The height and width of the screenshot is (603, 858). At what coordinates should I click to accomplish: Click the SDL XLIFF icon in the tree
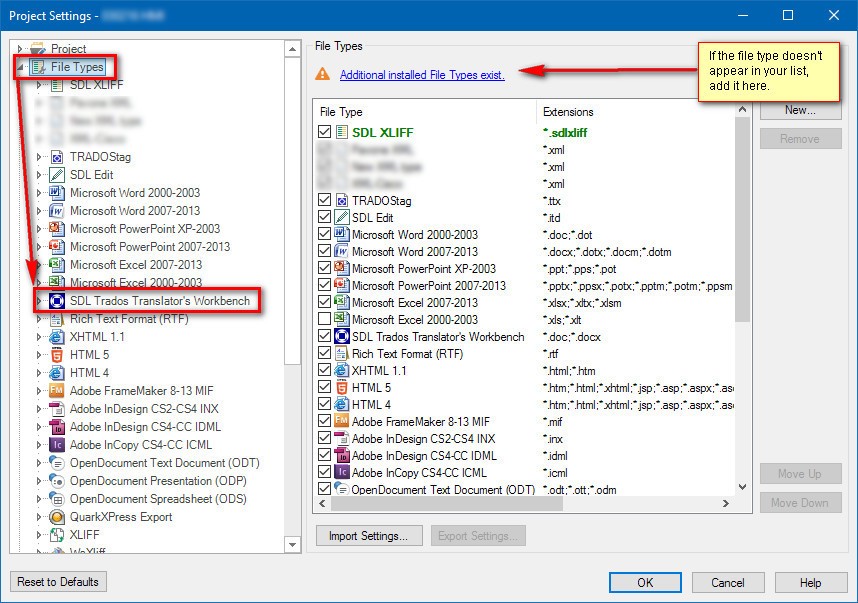point(56,85)
